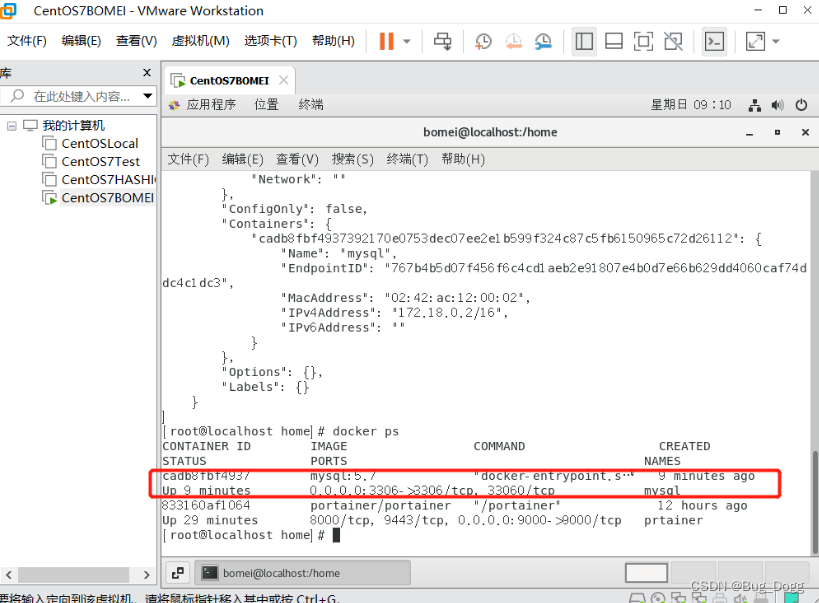This screenshot has width=819, height=603.
Task: Open the guest volume icon
Action: click(777, 105)
